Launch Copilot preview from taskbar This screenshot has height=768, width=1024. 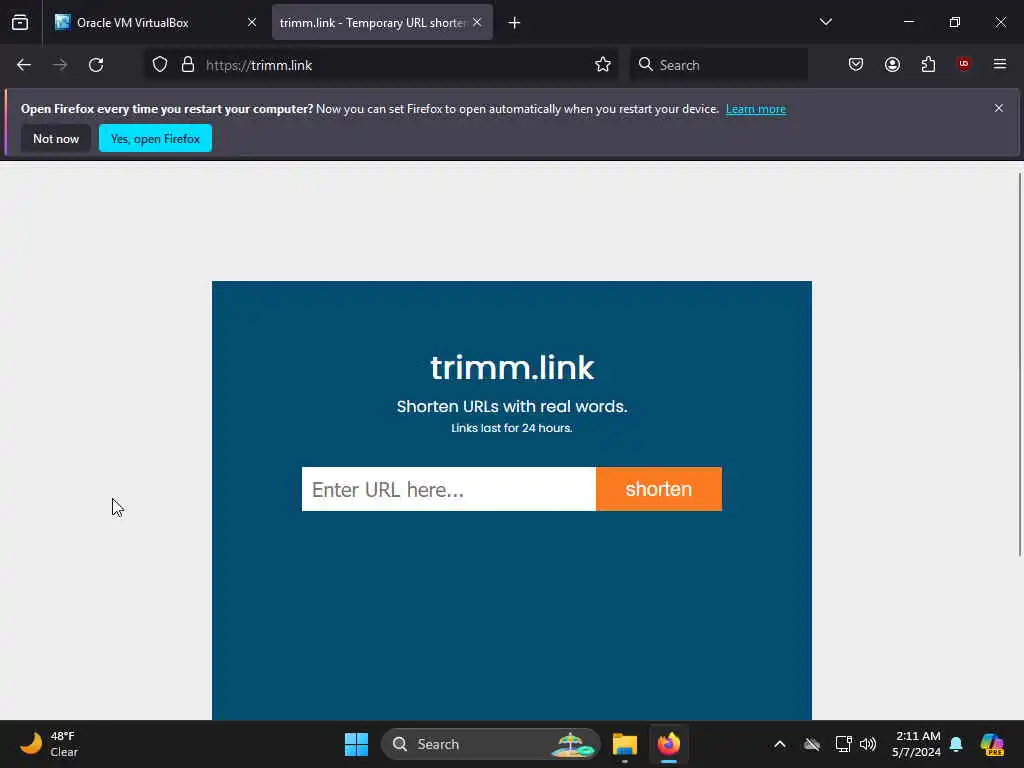pos(992,744)
